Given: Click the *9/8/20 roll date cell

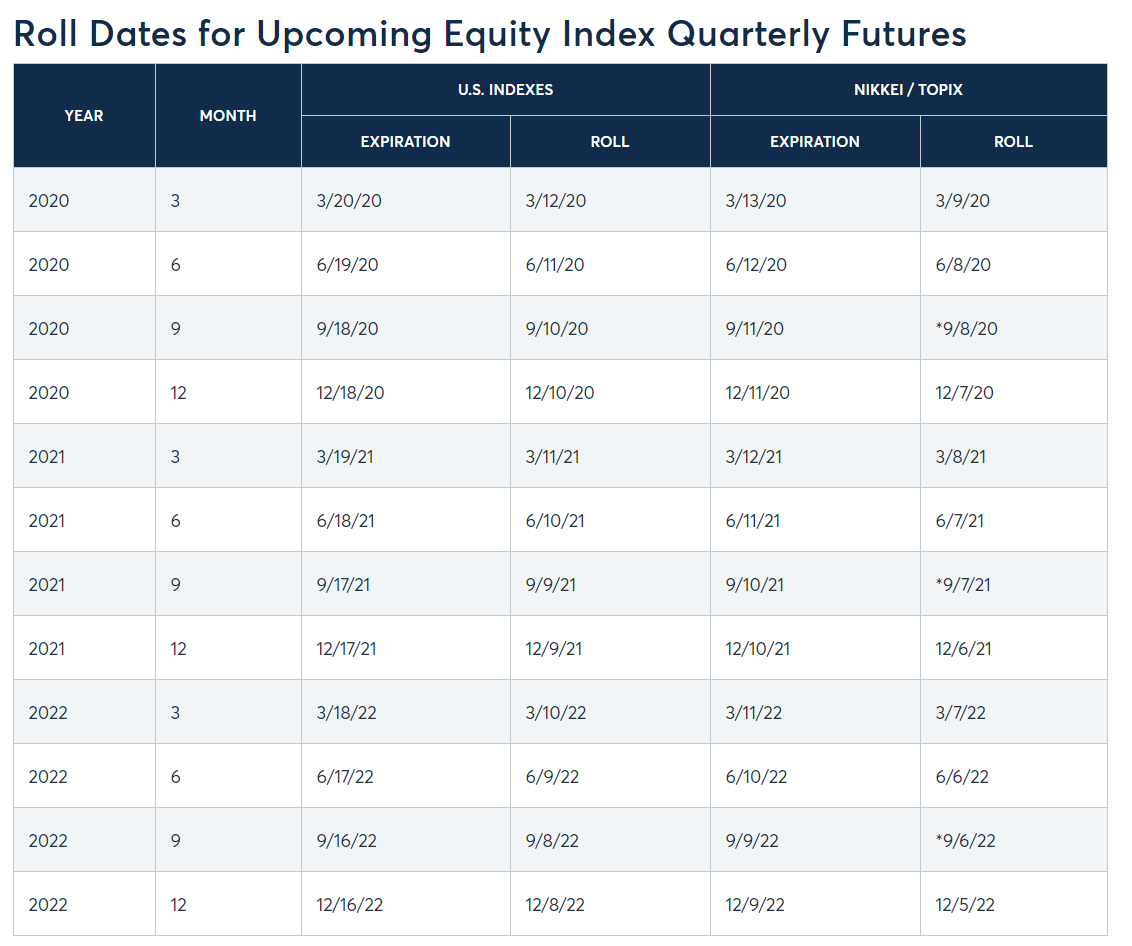Looking at the screenshot, I should (x=966, y=329).
